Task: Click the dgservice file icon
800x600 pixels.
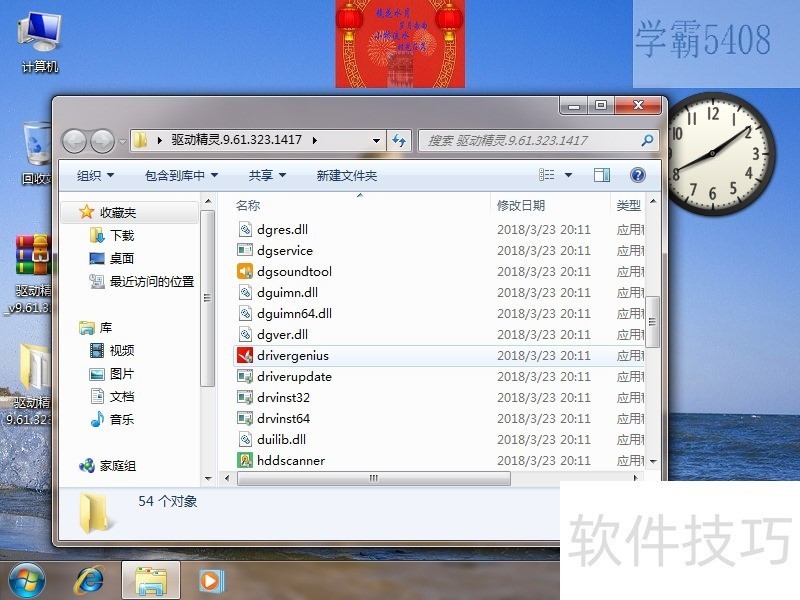Action: 245,251
